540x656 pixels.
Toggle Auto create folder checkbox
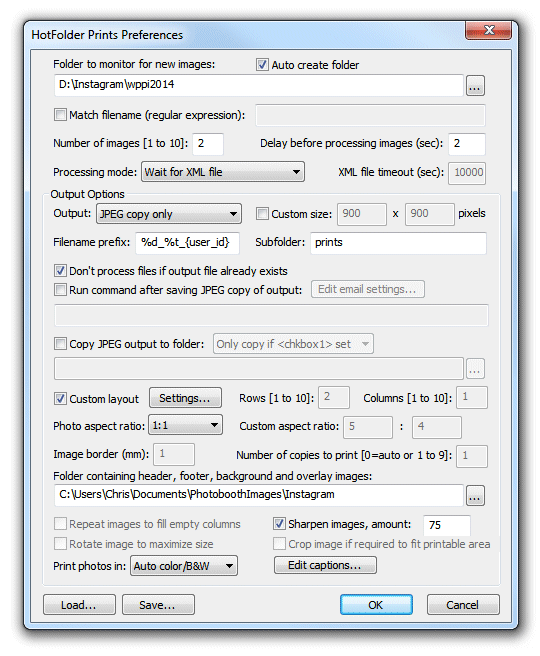262,65
